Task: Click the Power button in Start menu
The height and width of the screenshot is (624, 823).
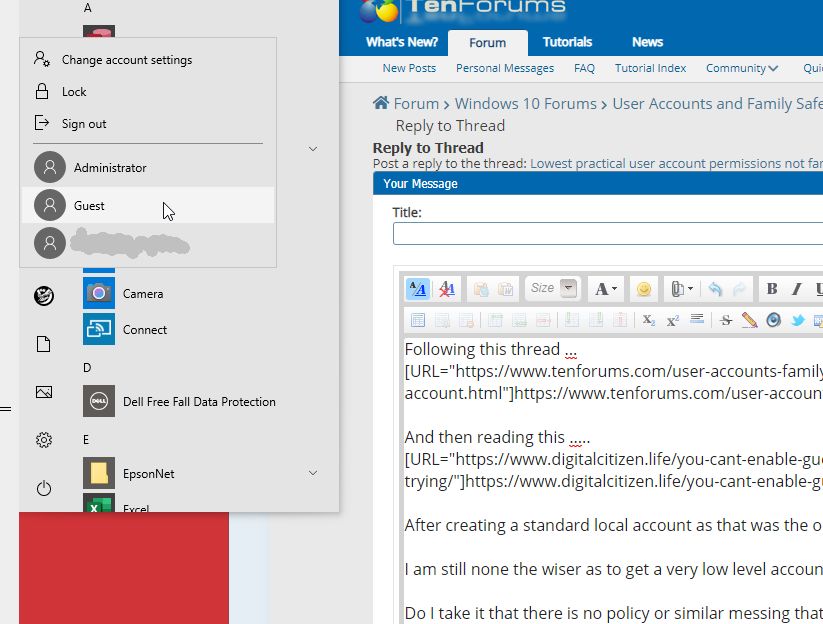Action: [44, 488]
